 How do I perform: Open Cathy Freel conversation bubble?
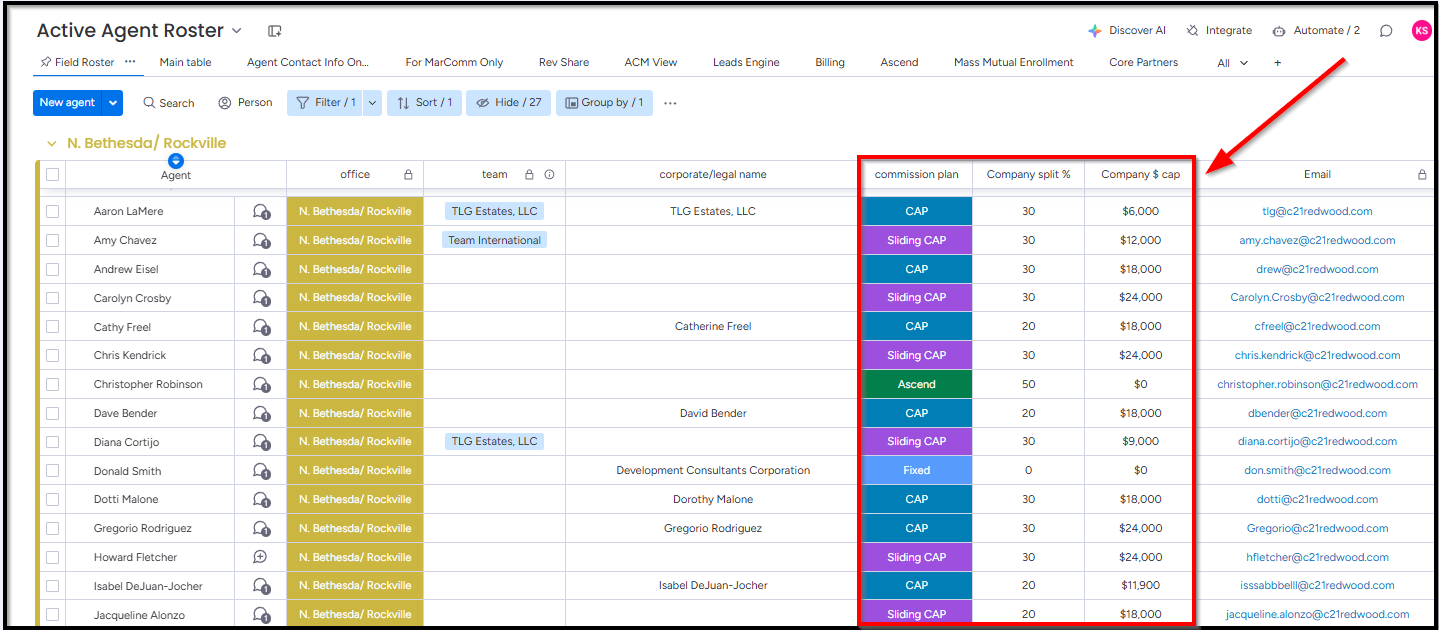[x=261, y=327]
